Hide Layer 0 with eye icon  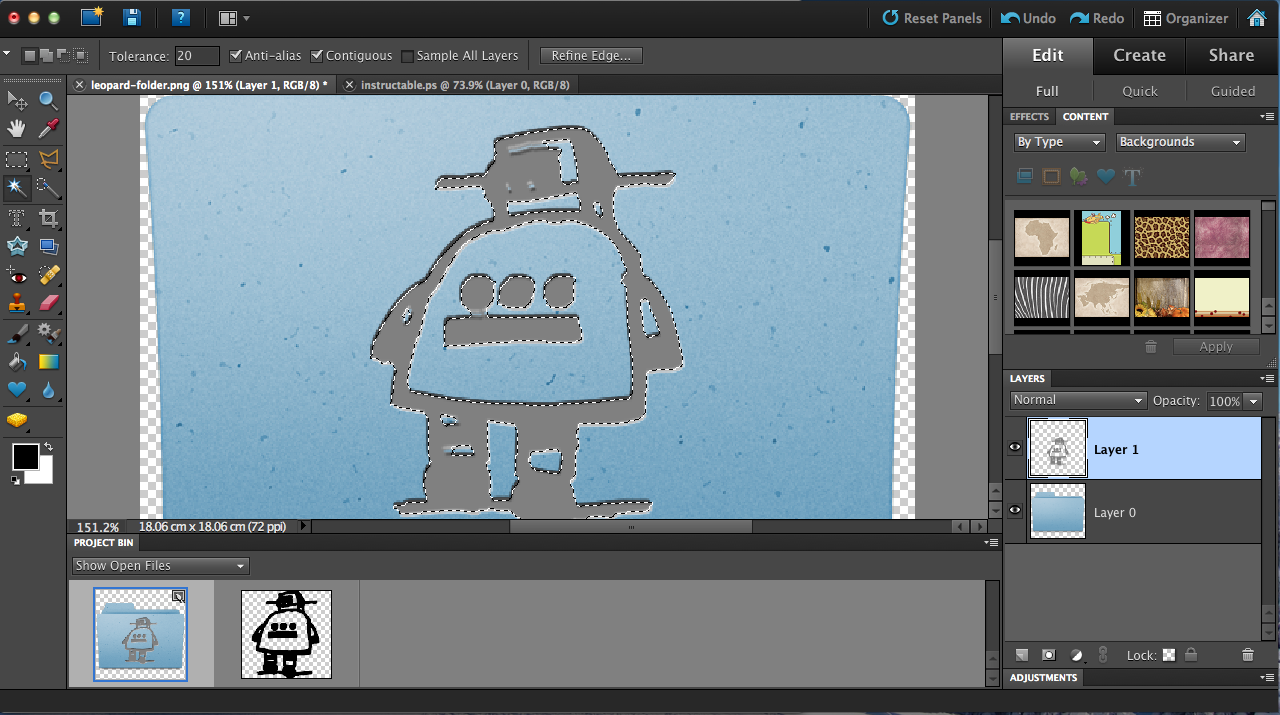(x=1015, y=511)
